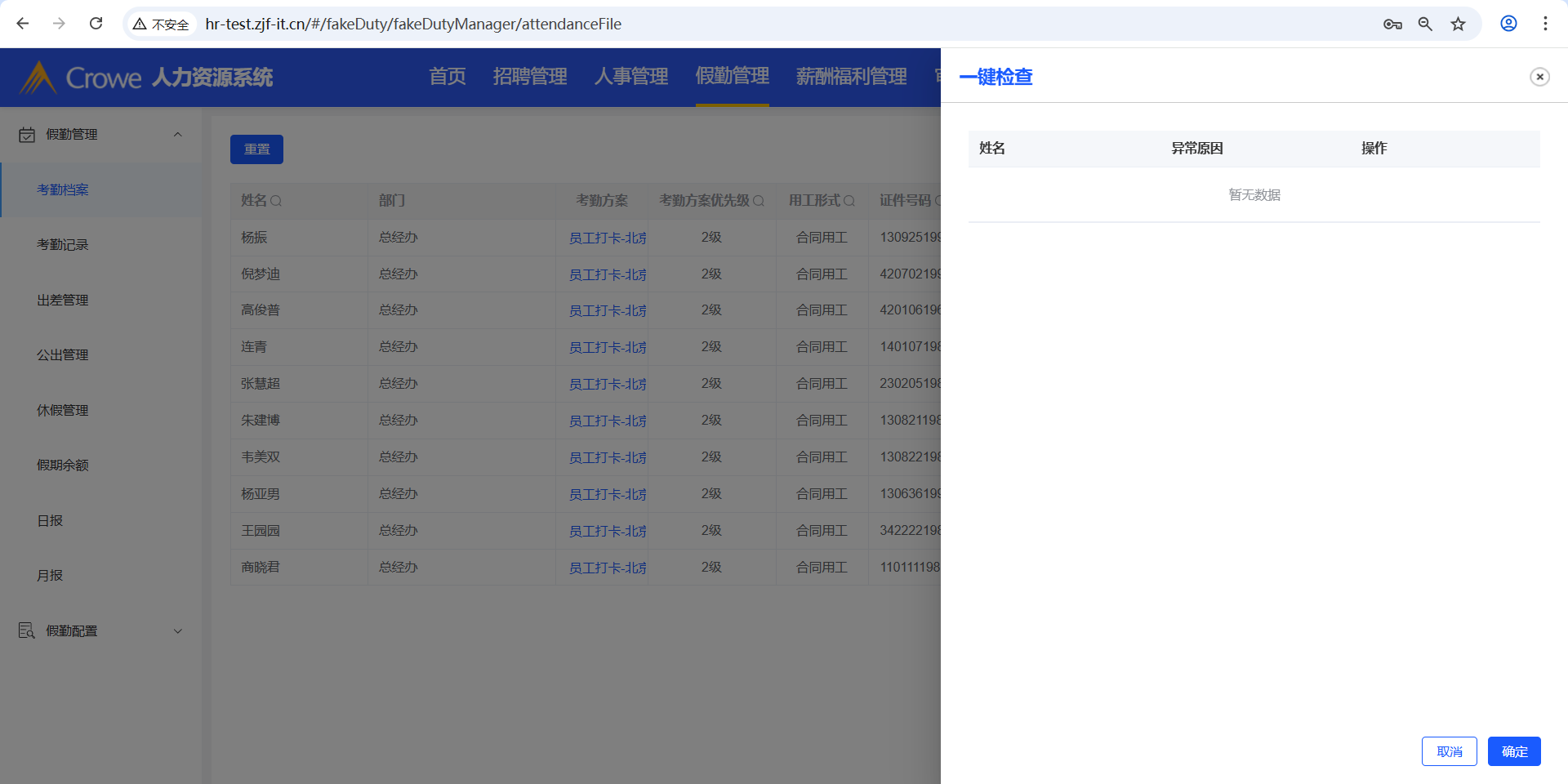
Task: Click the browser address bar URL
Action: (x=413, y=24)
